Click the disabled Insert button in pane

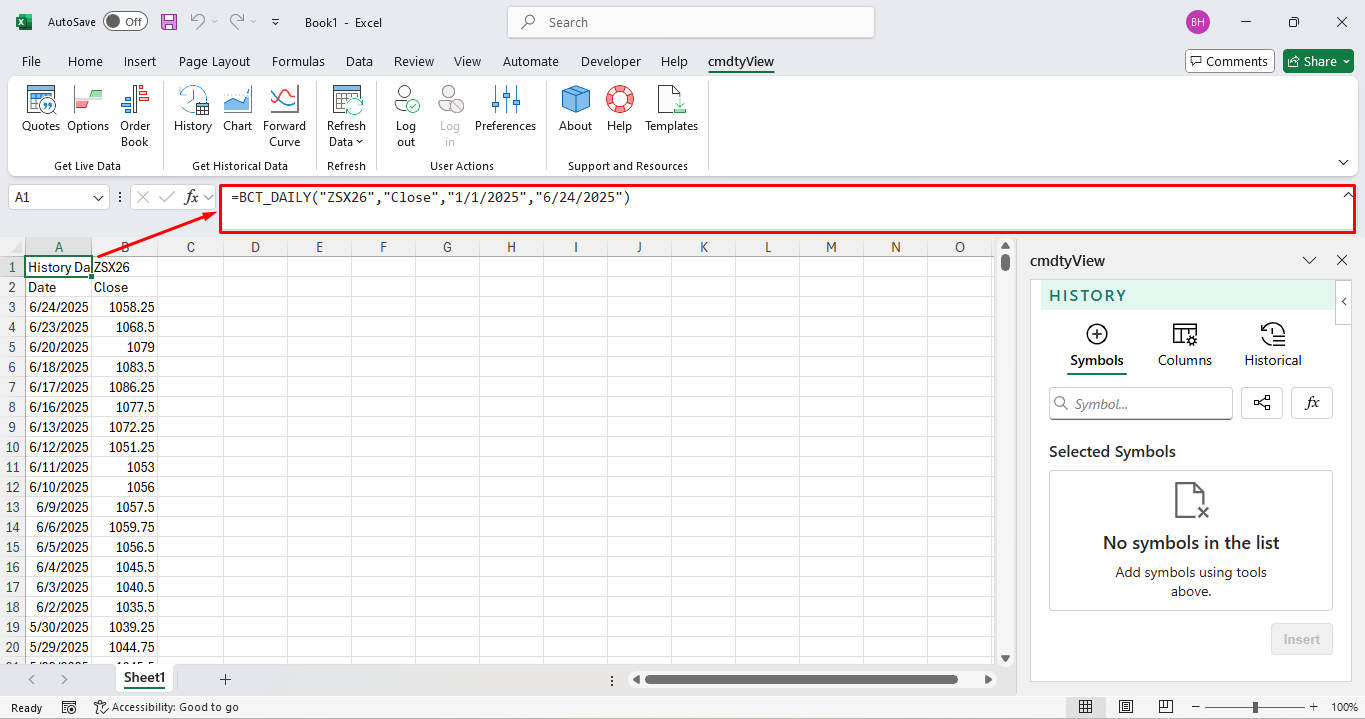tap(1302, 639)
